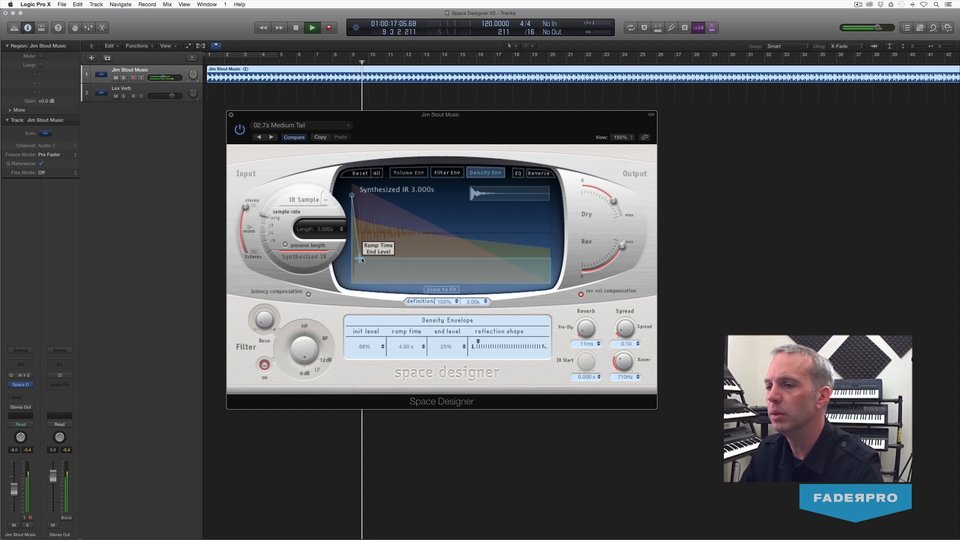This screenshot has height=540, width=960.
Task: Toggle the Filter on button
Action: click(264, 365)
